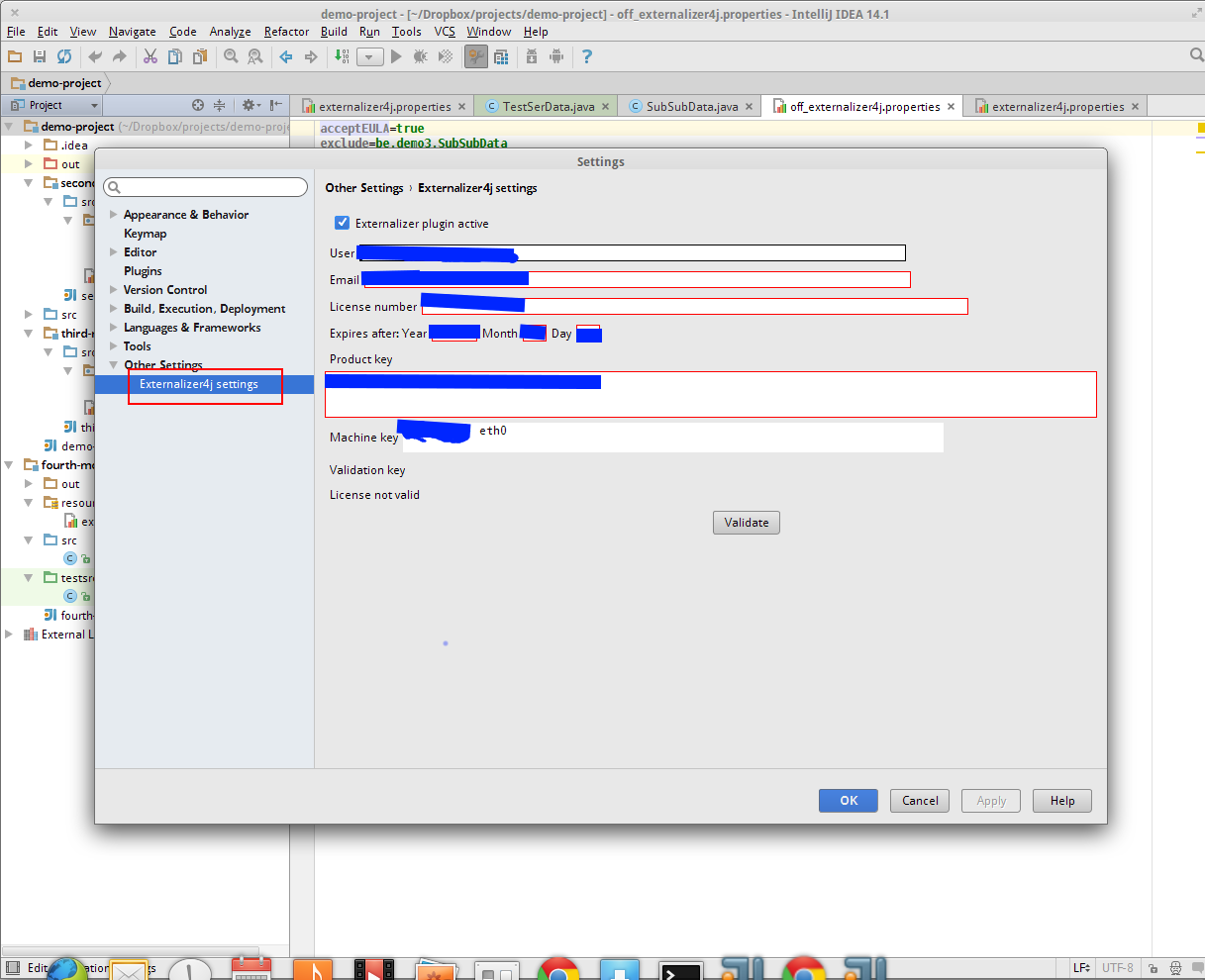Open the run configuration dropdown
The height and width of the screenshot is (980, 1205).
pos(369,57)
